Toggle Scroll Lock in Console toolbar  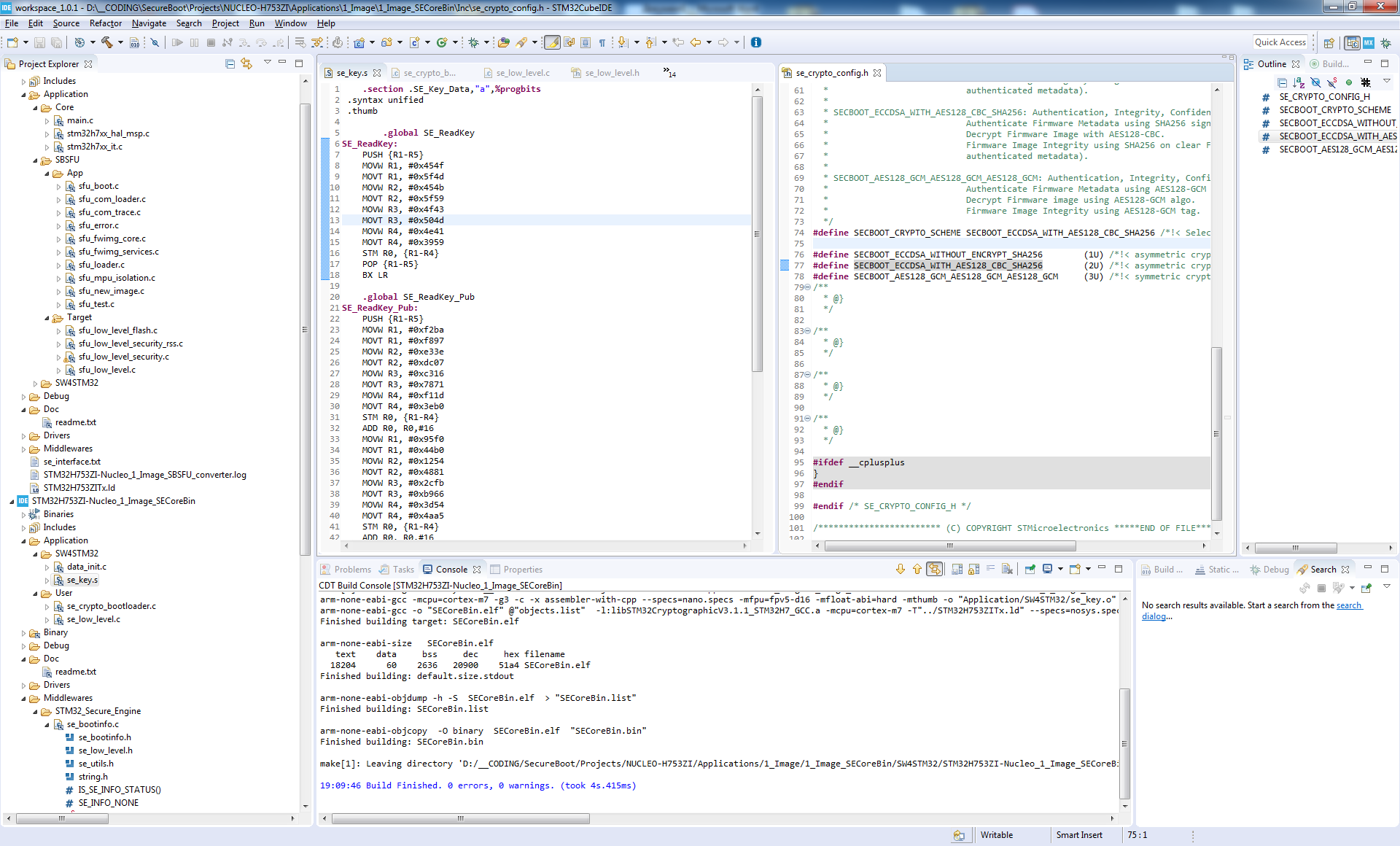973,569
